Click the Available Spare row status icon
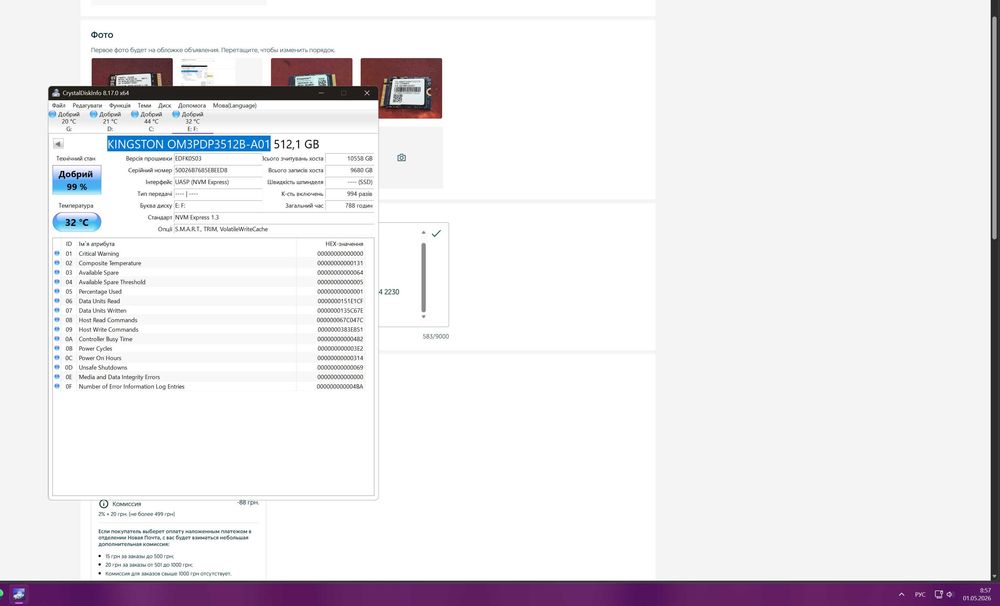This screenshot has width=1000, height=606. pyautogui.click(x=57, y=272)
